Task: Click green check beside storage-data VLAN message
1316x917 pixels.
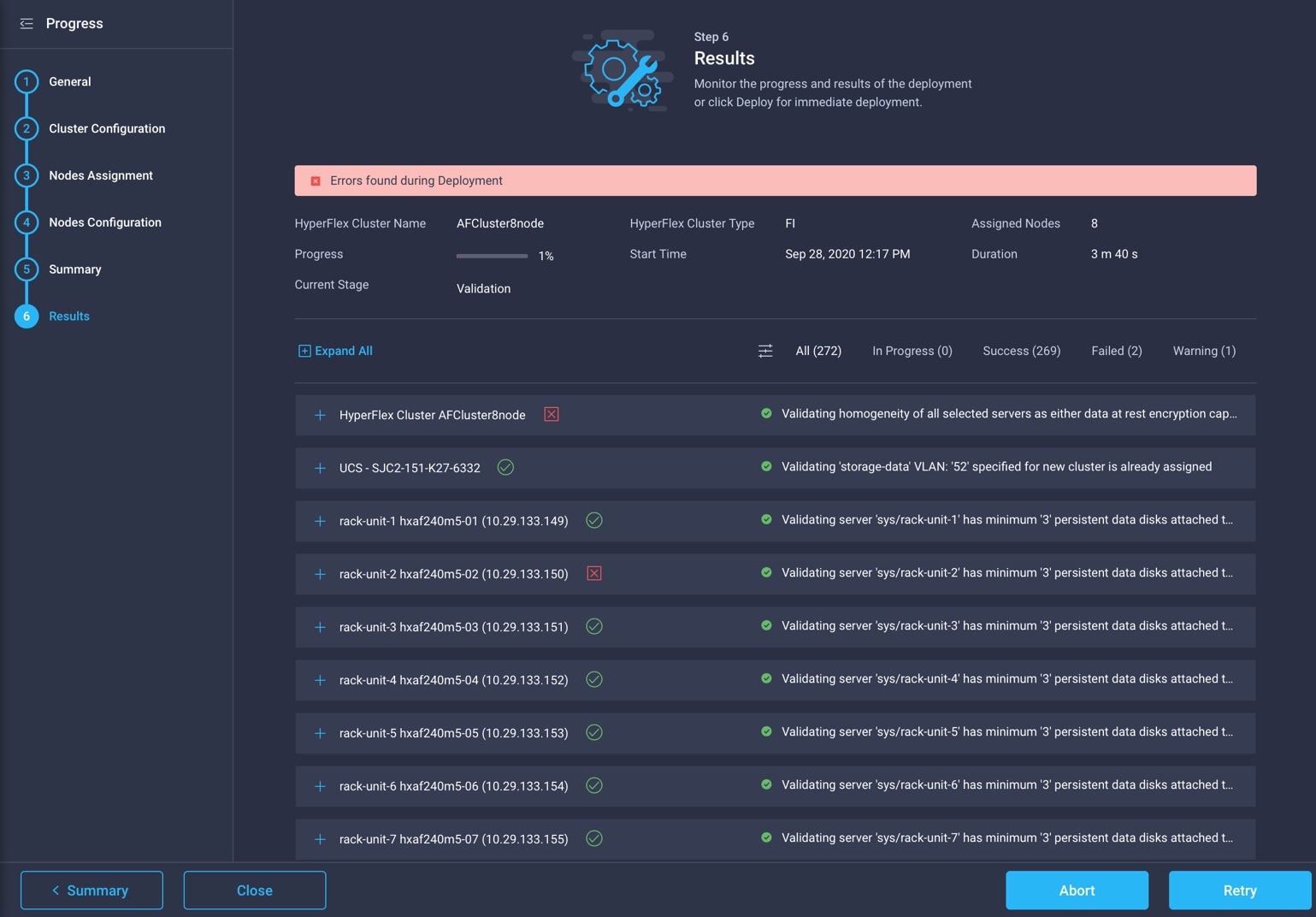Action: [766, 466]
